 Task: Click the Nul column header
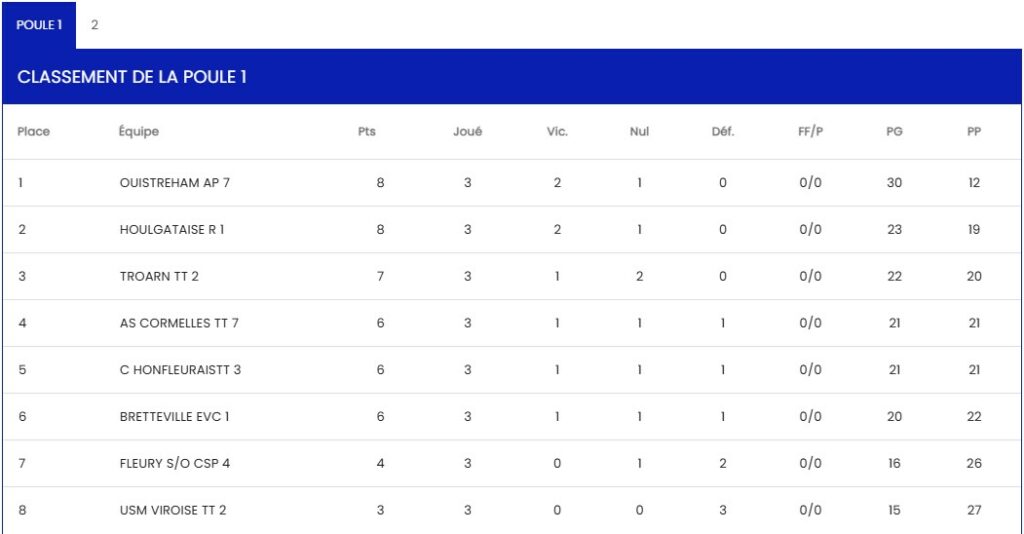tap(639, 132)
